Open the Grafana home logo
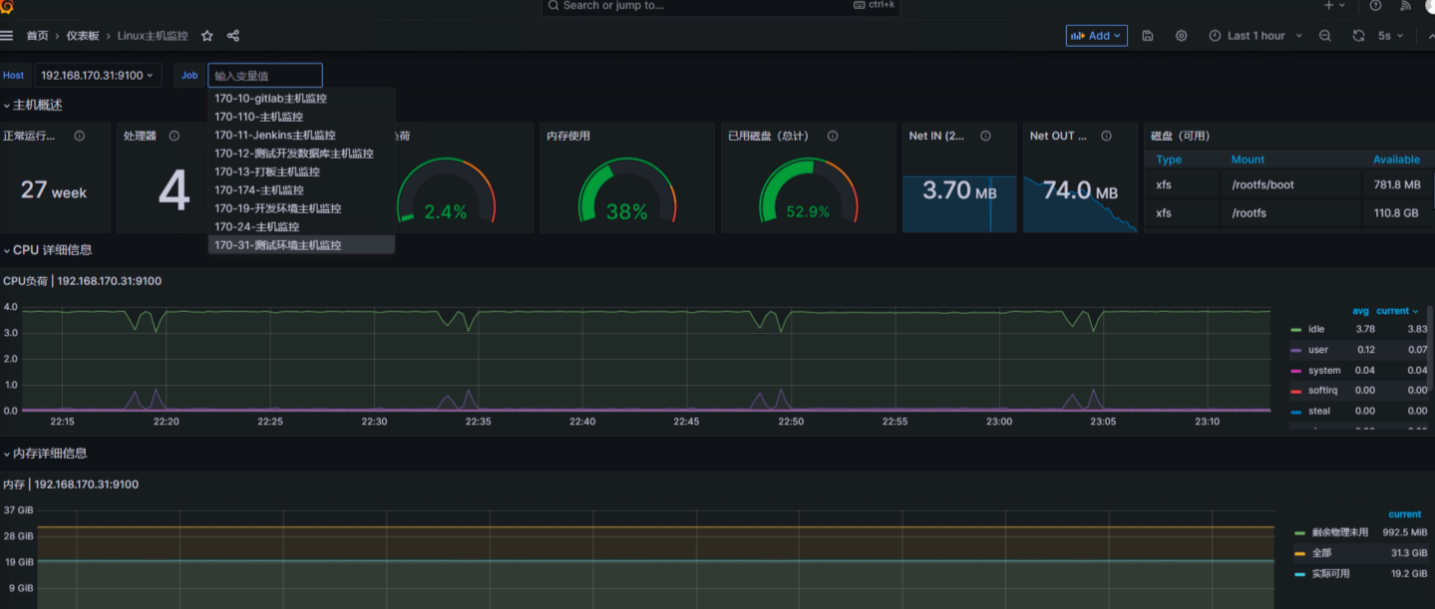Viewport: 1435px width, 609px height. pyautogui.click(x=7, y=6)
